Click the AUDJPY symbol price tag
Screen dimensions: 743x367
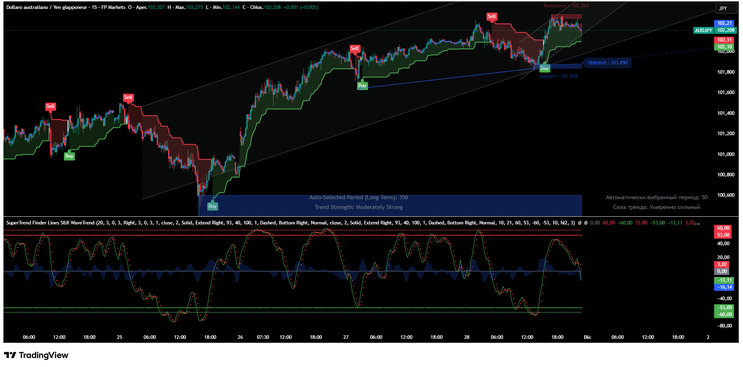click(x=702, y=30)
